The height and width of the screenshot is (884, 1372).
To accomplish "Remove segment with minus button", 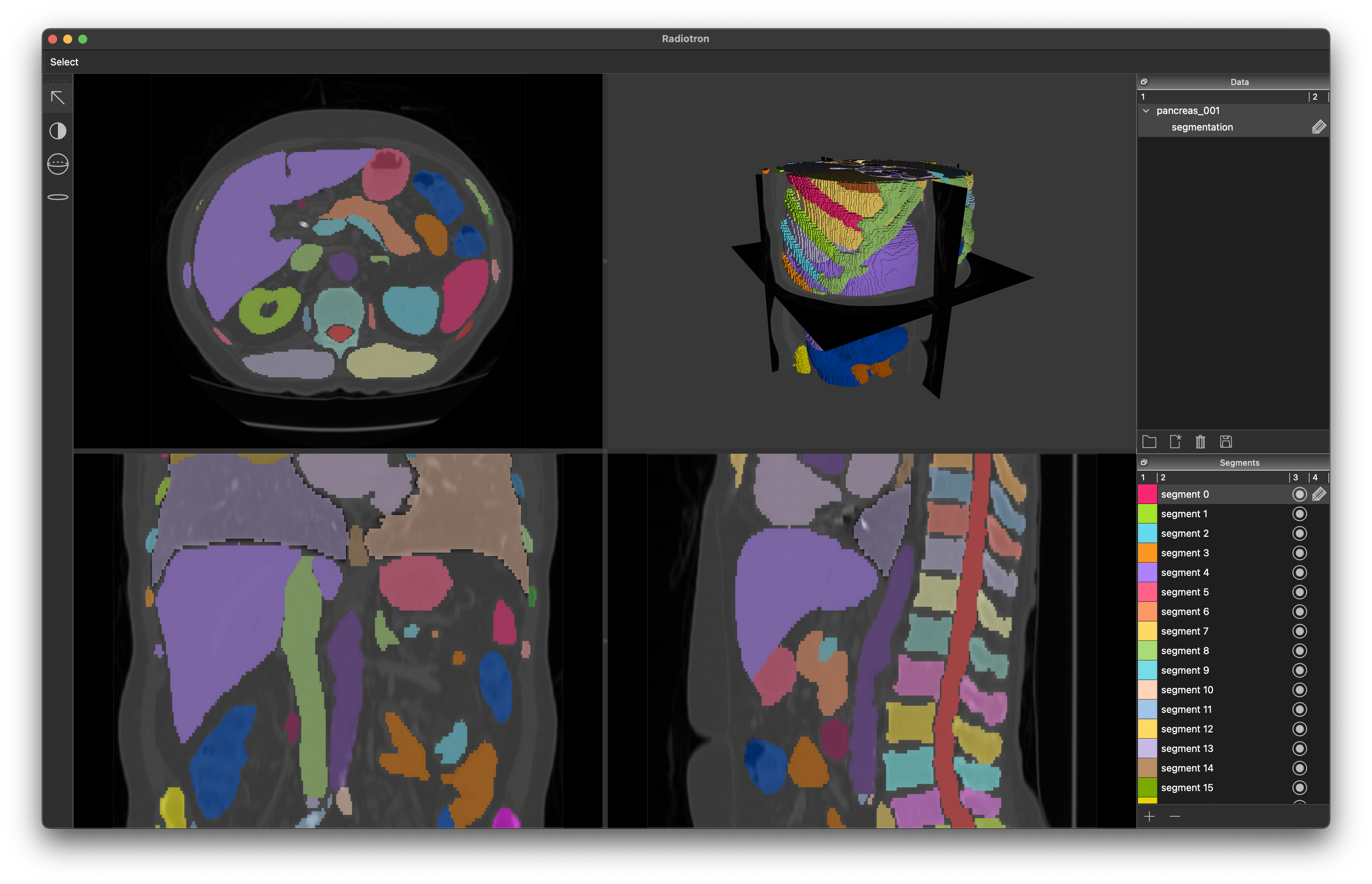I will click(x=1175, y=816).
